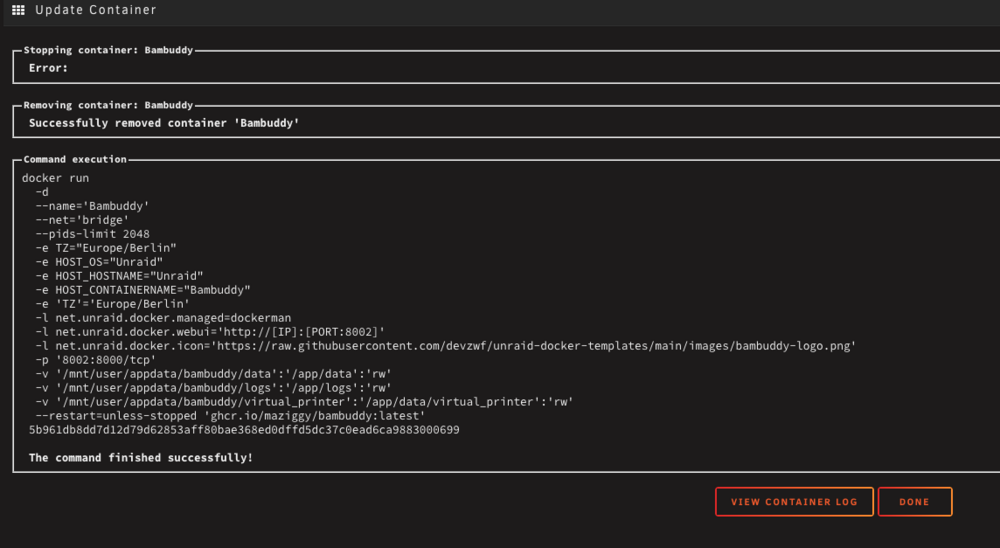Click the --restart=unless-stopped image line
Image resolution: width=1000 pixels, height=548 pixels.
(x=230, y=416)
